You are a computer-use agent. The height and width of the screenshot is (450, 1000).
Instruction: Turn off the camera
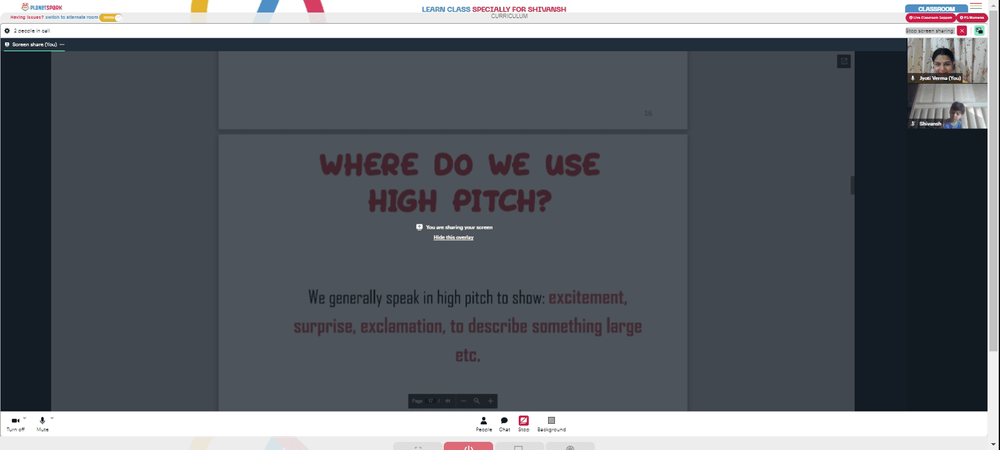pyautogui.click(x=15, y=421)
